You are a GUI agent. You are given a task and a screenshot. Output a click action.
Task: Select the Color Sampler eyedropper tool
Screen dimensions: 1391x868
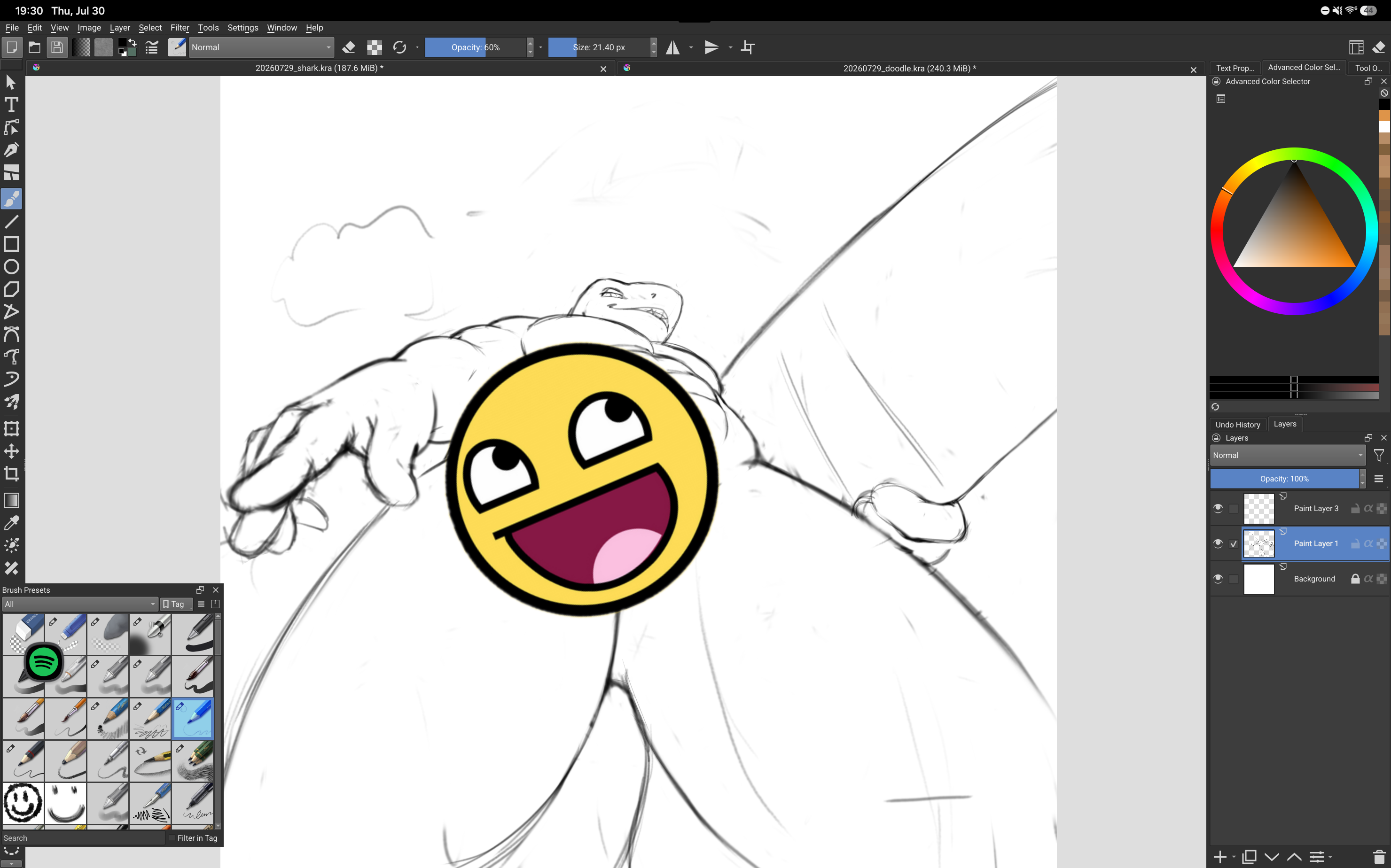click(x=11, y=523)
